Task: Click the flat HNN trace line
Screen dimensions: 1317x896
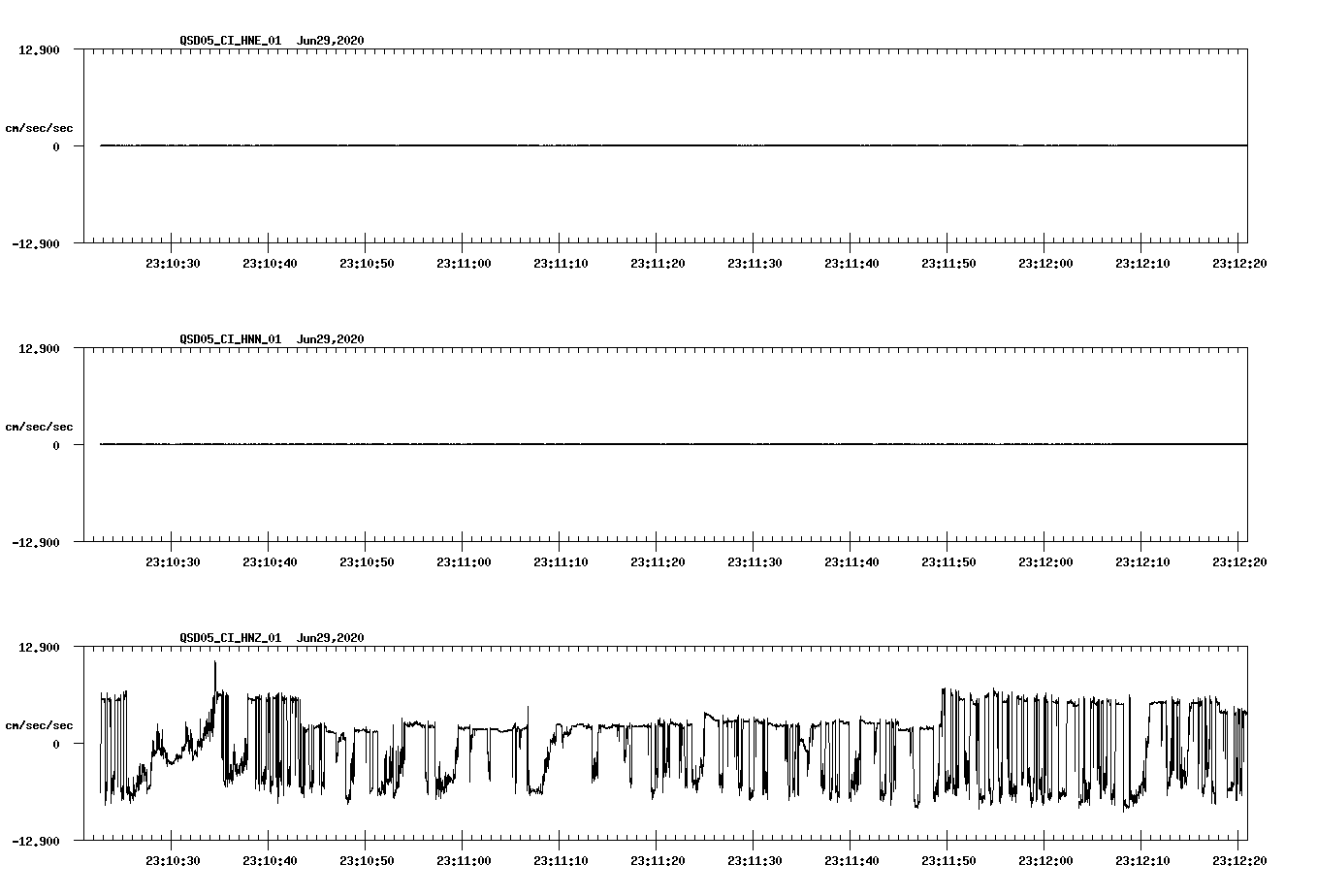Action: point(674,444)
